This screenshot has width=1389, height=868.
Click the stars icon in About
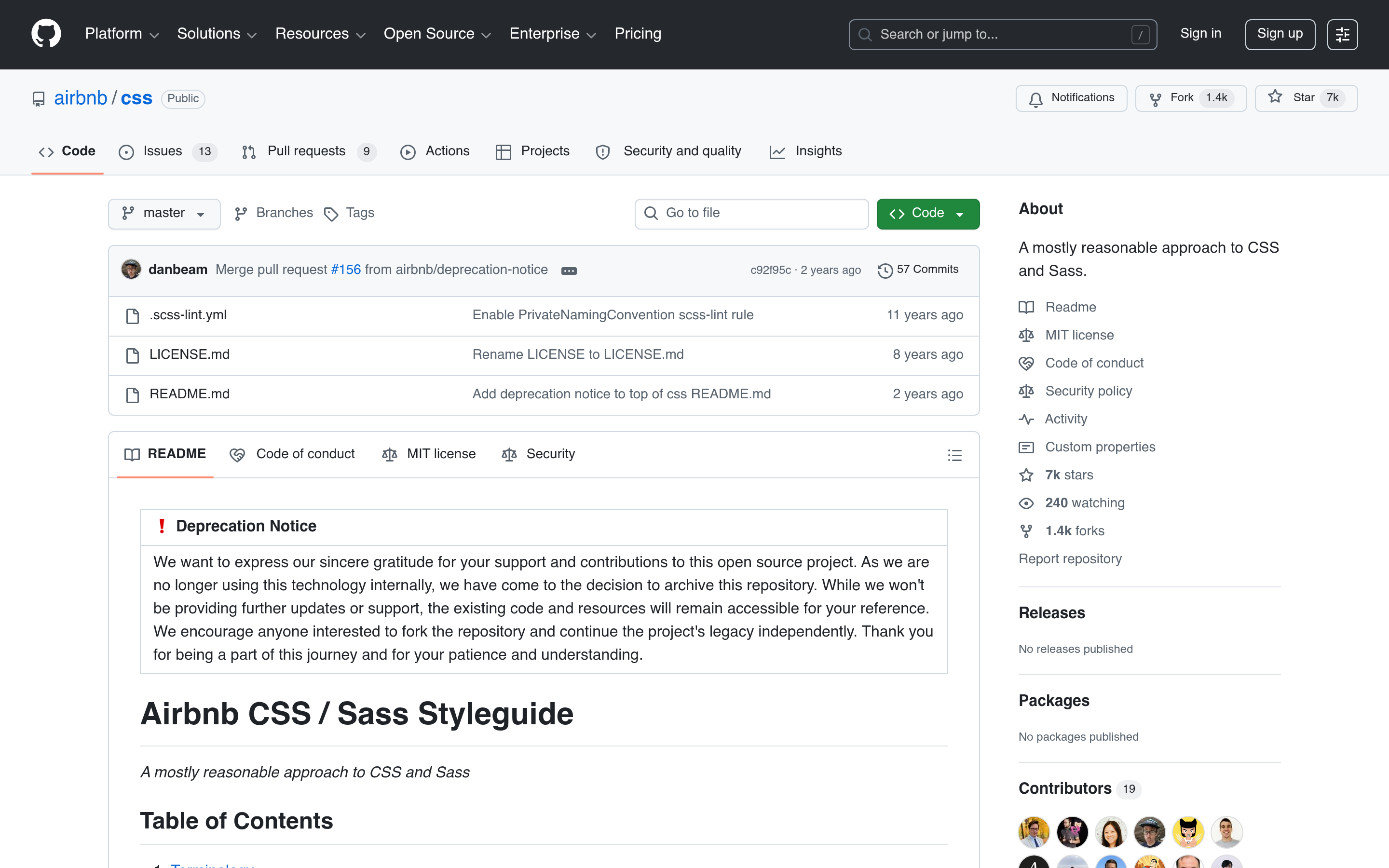1026,475
